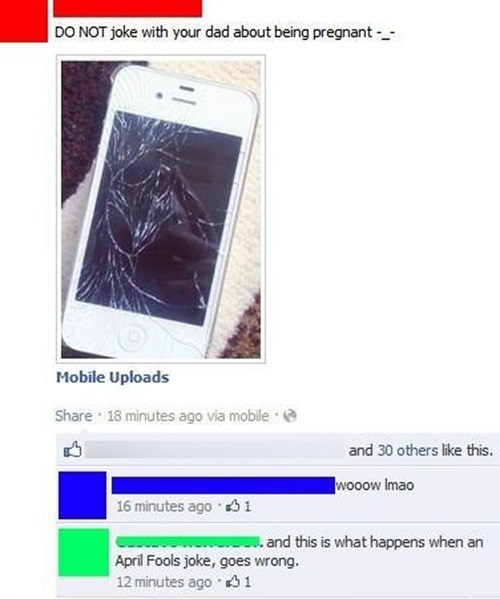Show the 30 others who like this
Viewport: 500px width, 599px height.
tap(408, 450)
